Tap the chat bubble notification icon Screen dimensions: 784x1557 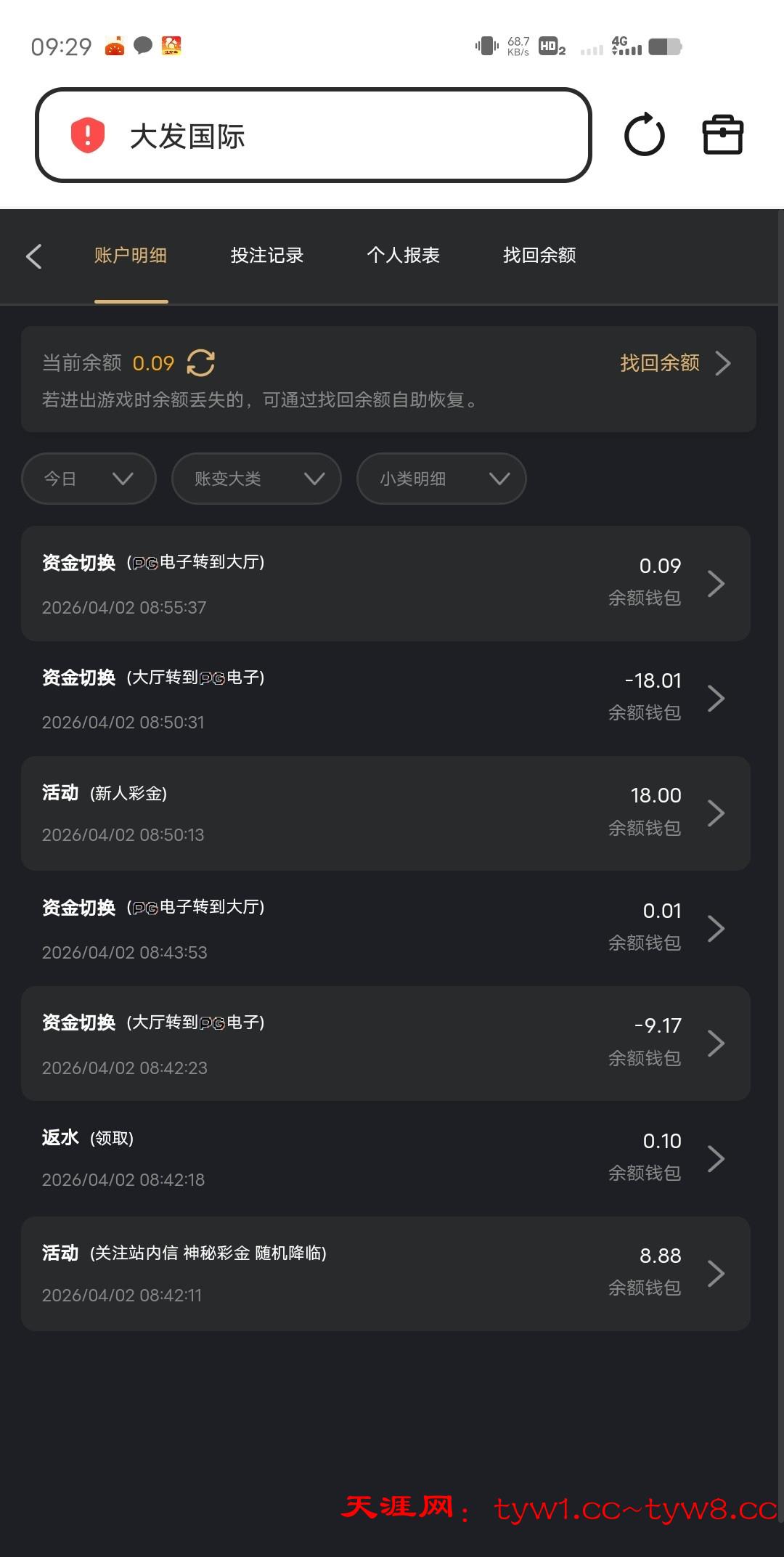coord(144,46)
